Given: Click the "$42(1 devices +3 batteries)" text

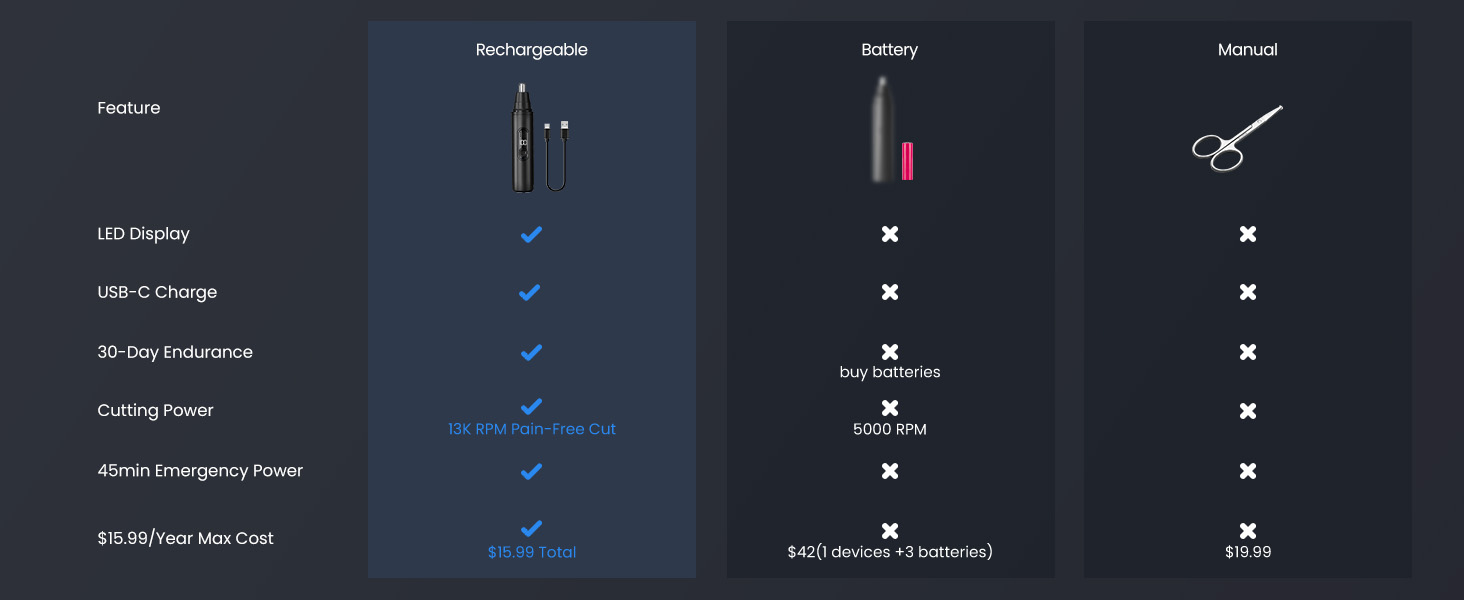Looking at the screenshot, I should coord(889,552).
